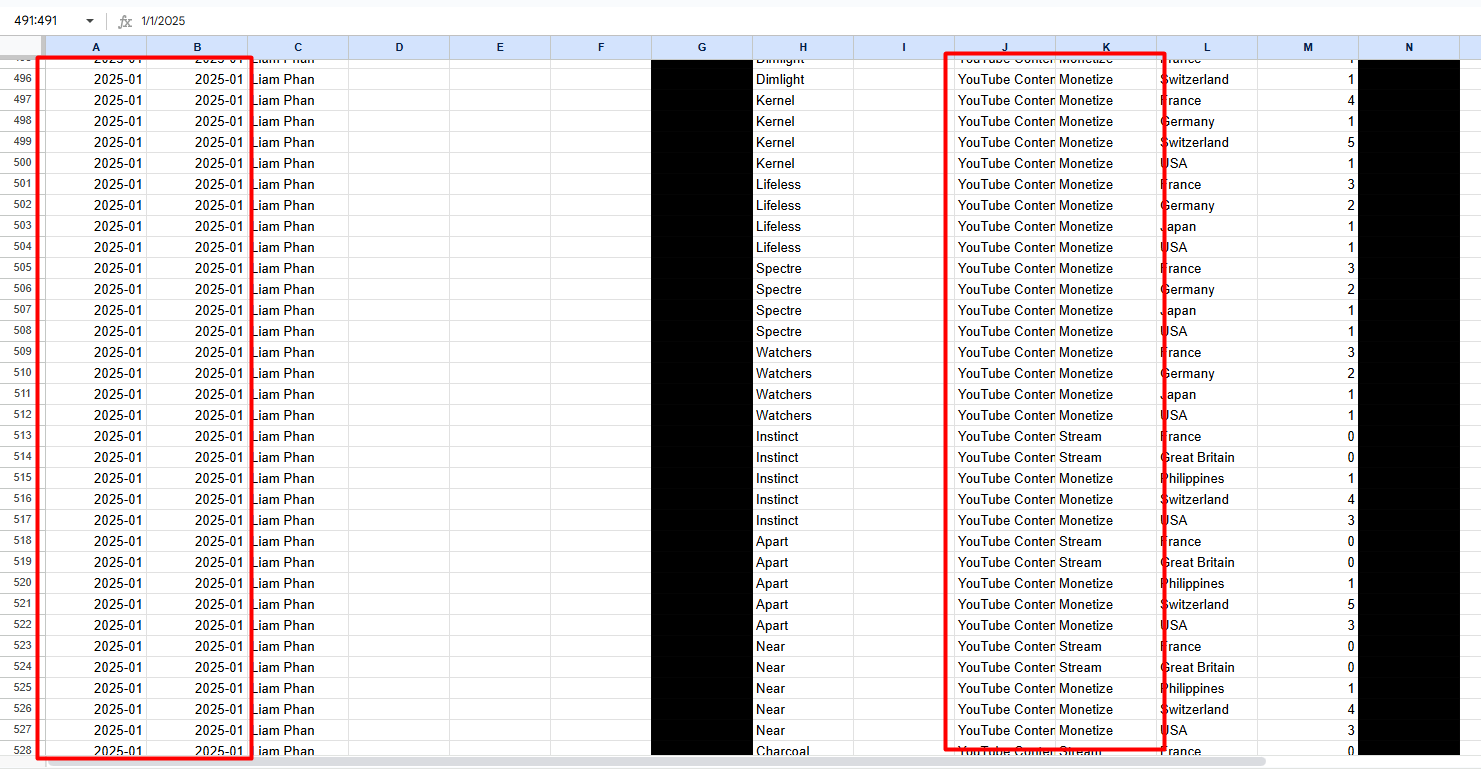Select the Lifeless cell in row 501

coord(802,184)
